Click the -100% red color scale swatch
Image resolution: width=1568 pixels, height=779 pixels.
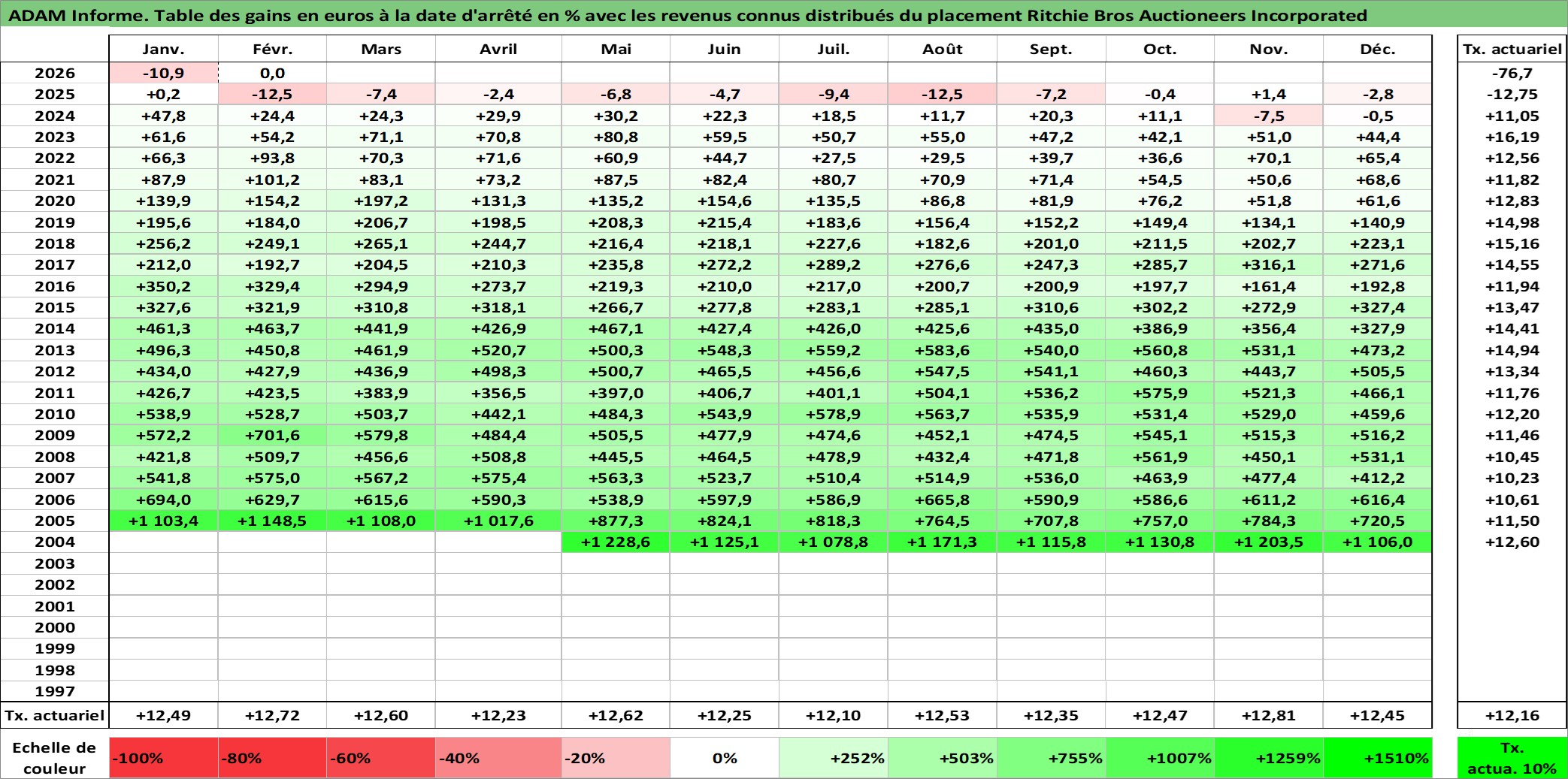(163, 758)
